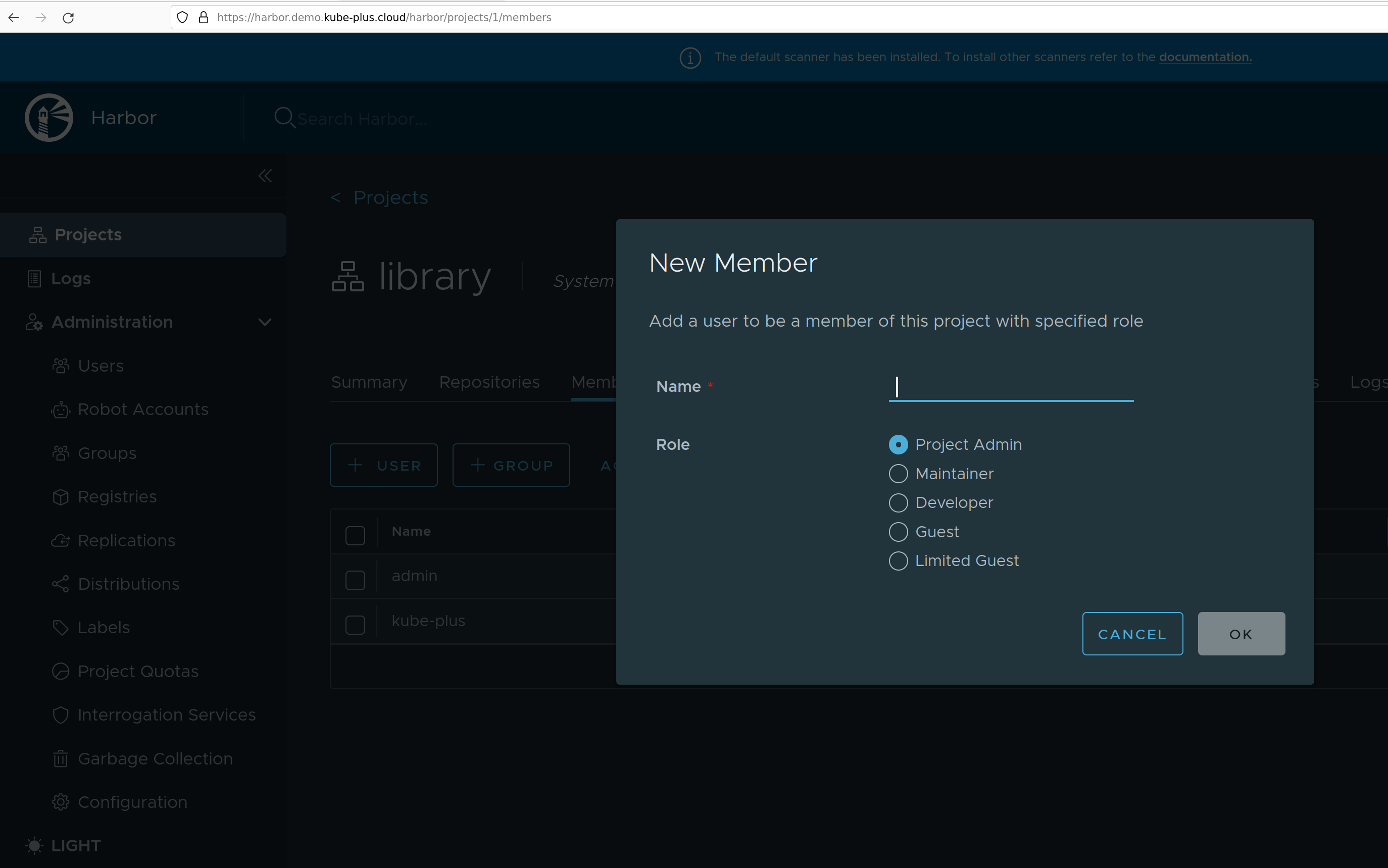
Task: Click the browser reload icon
Action: coord(68,18)
